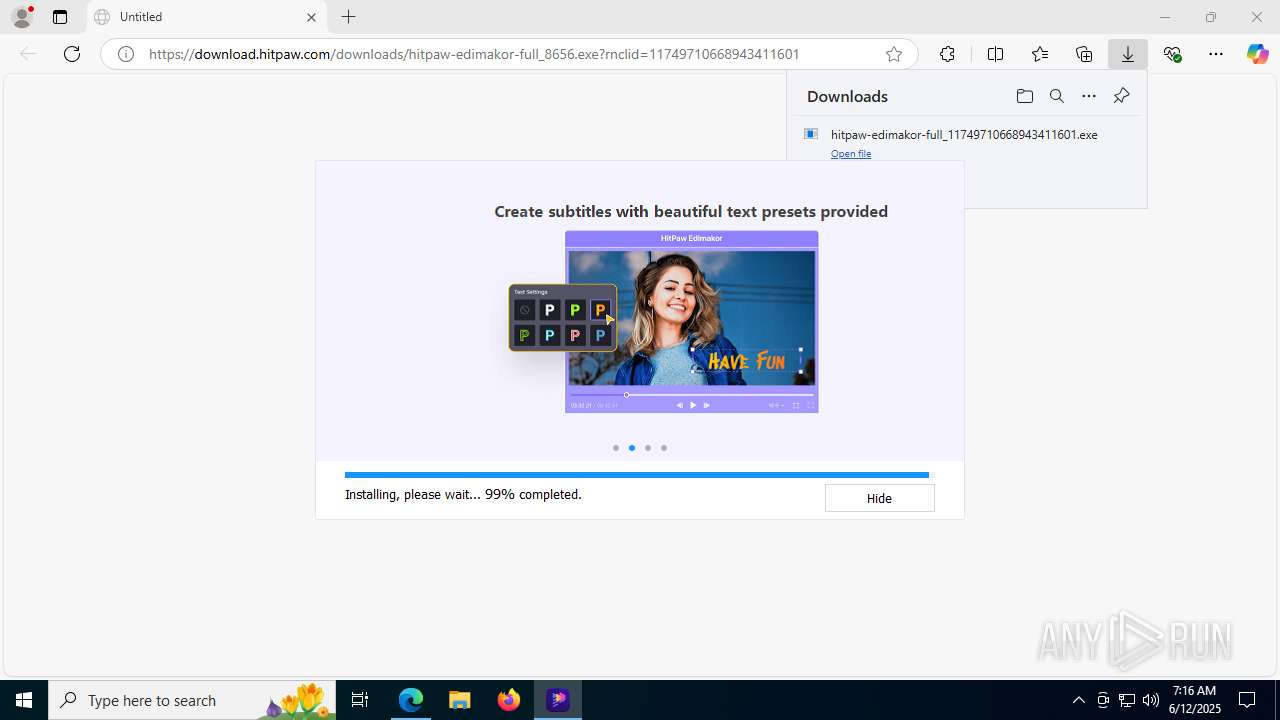
Task: Click the taskbar search box
Action: pos(192,700)
